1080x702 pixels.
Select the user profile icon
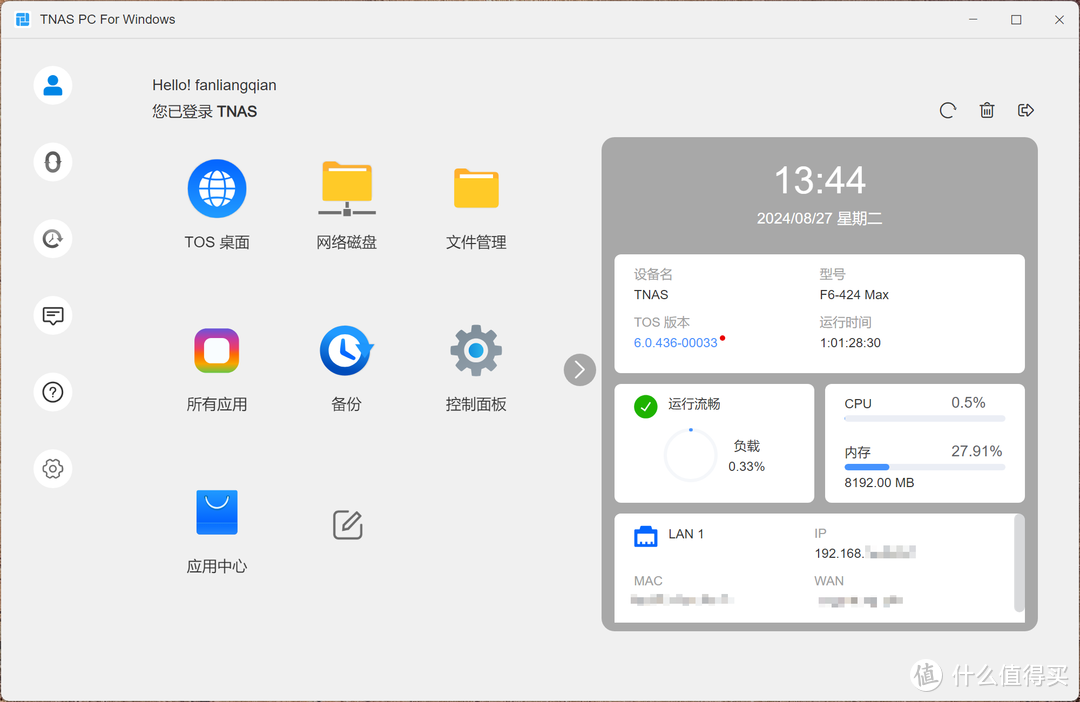point(52,86)
